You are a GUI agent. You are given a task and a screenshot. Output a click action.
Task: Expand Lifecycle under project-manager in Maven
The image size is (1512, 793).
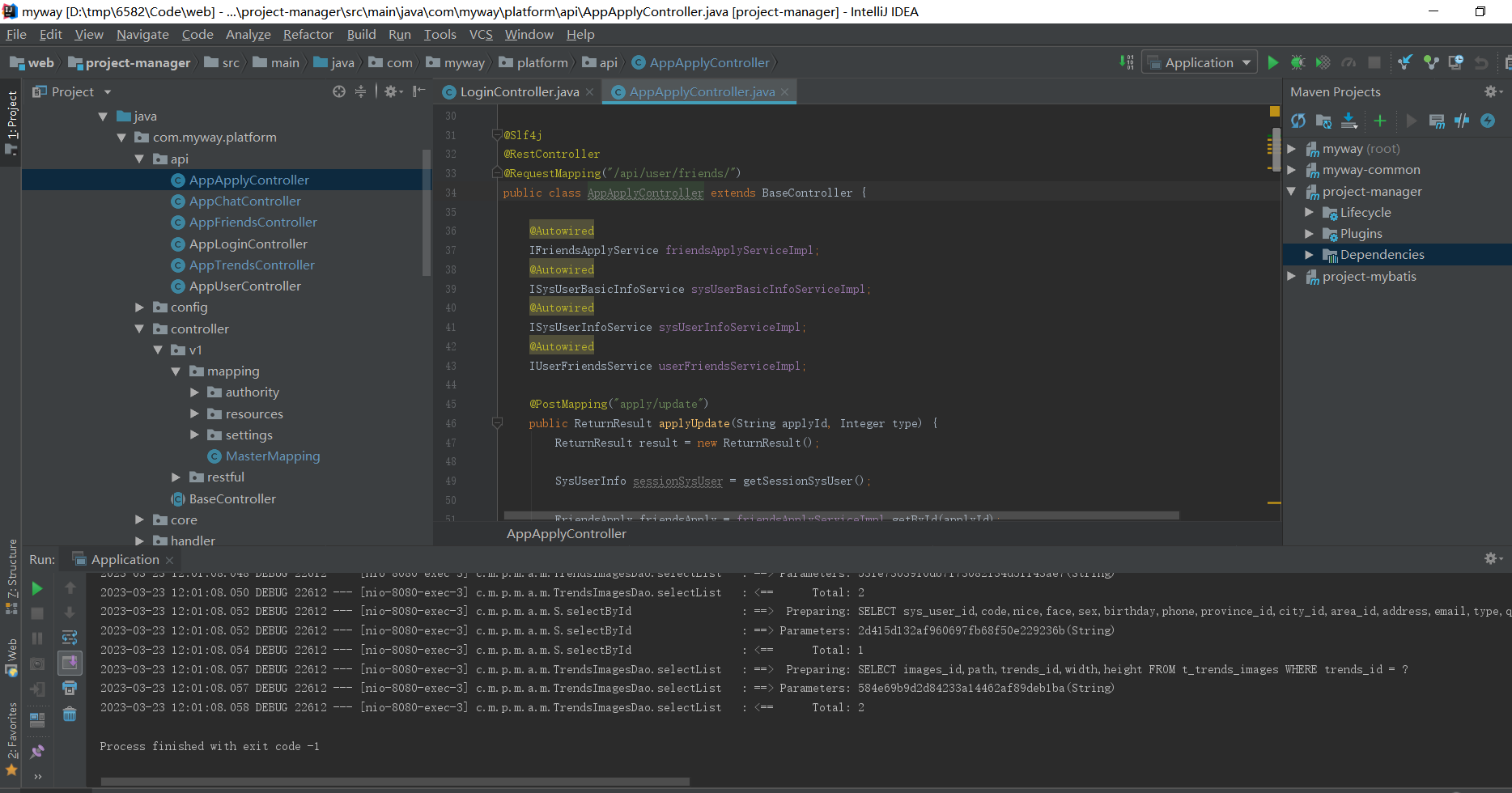tap(1309, 212)
